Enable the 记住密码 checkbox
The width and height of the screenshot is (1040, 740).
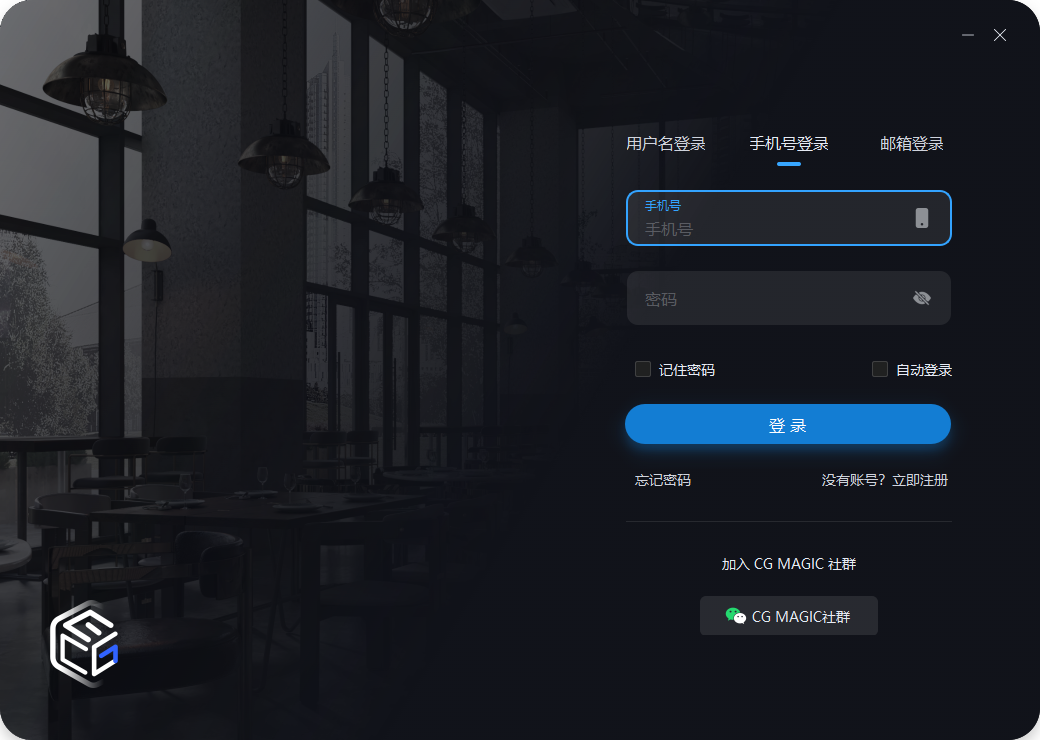pyautogui.click(x=643, y=369)
